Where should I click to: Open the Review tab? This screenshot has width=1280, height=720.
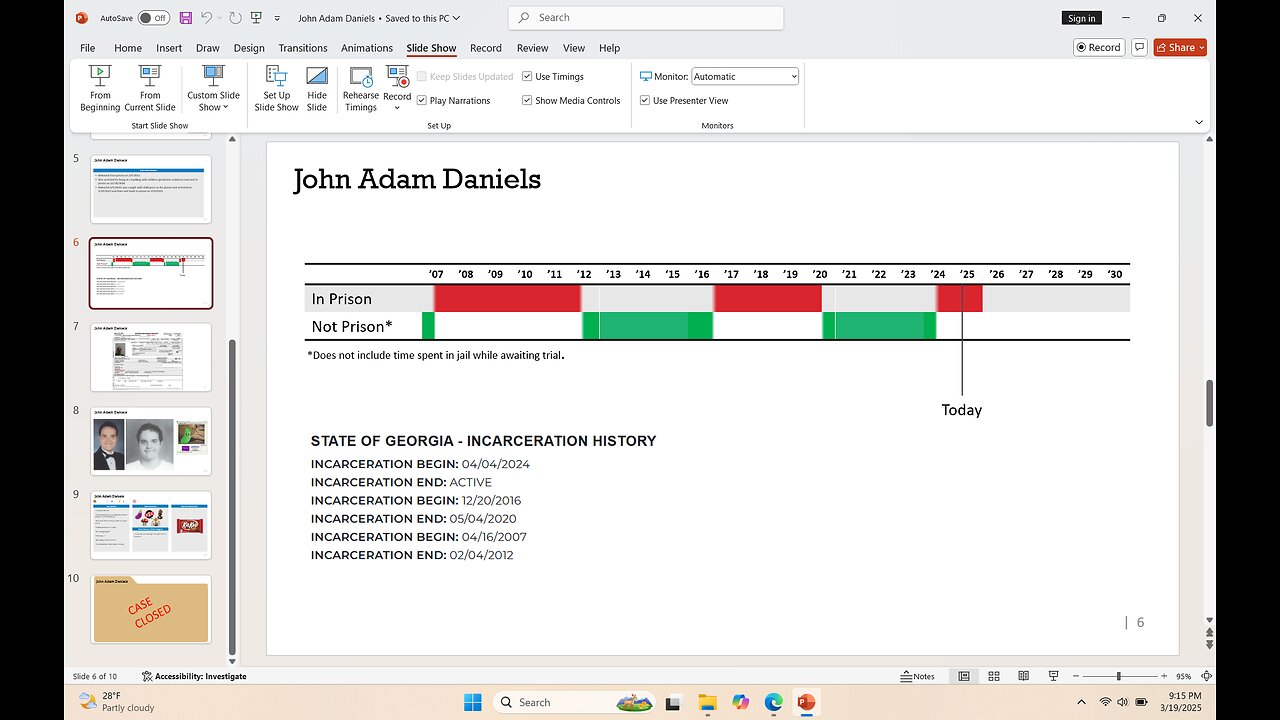532,48
